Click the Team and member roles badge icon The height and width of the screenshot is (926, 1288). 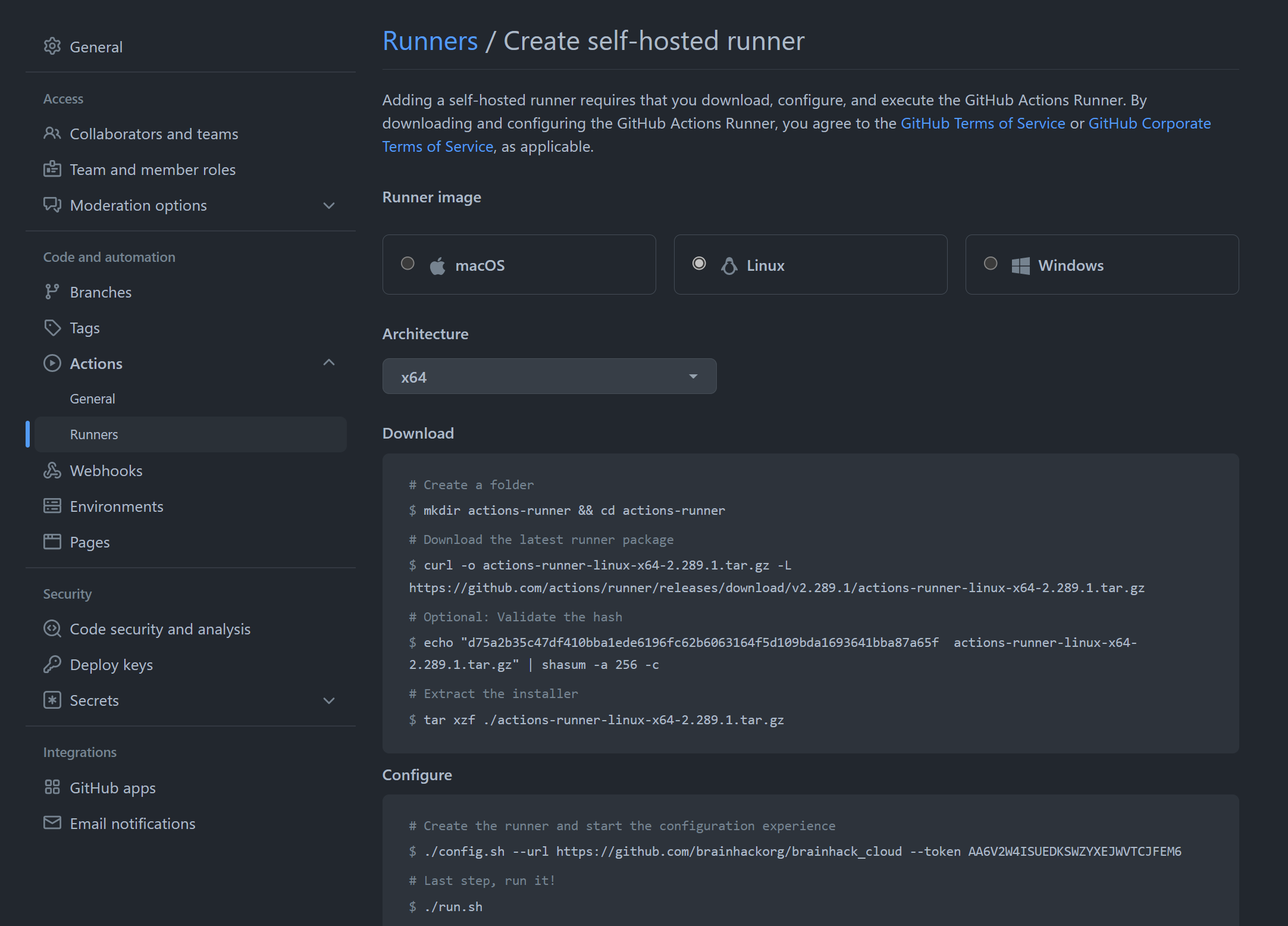click(52, 169)
